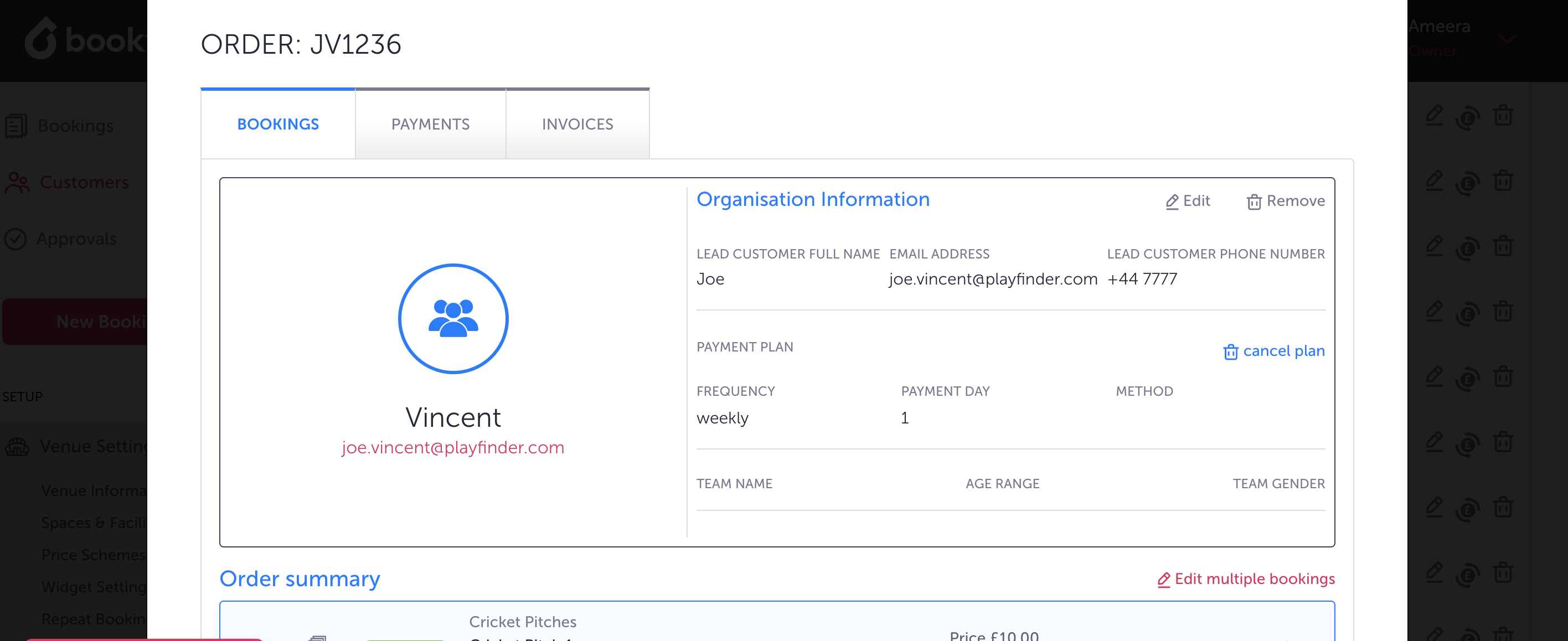Click the Order summary heading
Viewport: 1568px width, 641px height.
300,578
